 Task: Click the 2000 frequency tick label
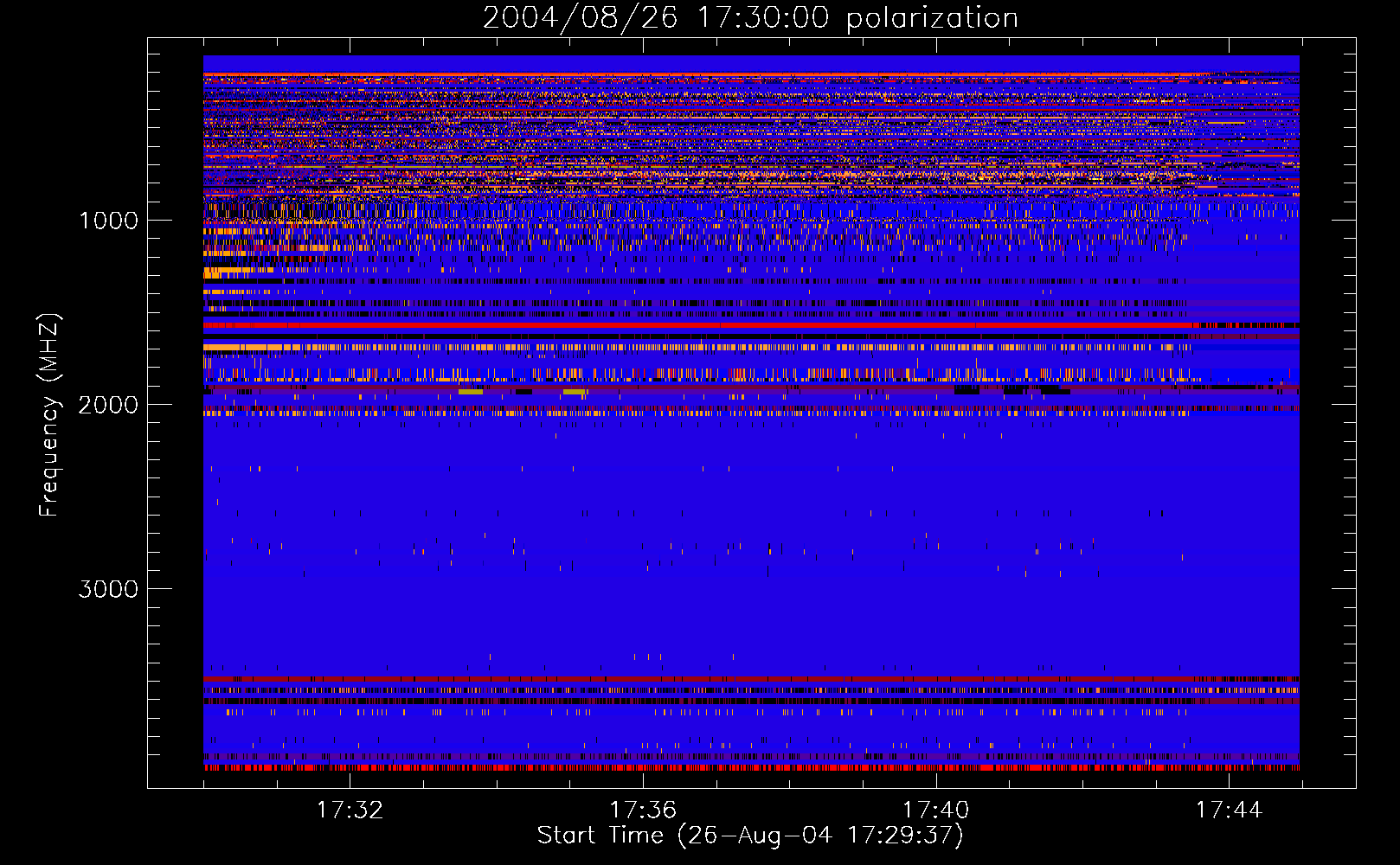[108, 405]
